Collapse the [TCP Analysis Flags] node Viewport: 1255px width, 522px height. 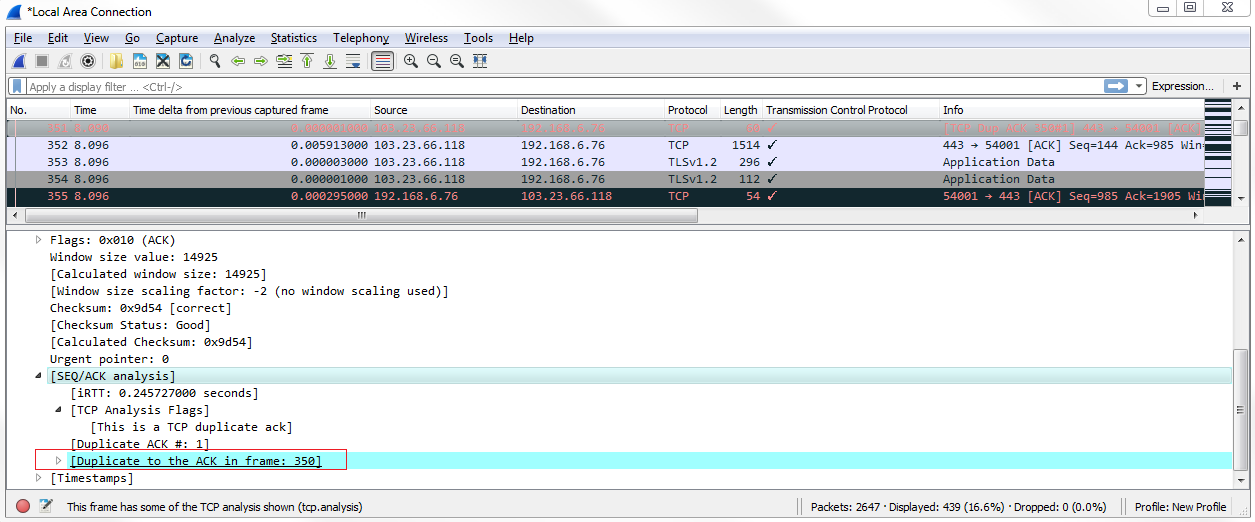59,410
